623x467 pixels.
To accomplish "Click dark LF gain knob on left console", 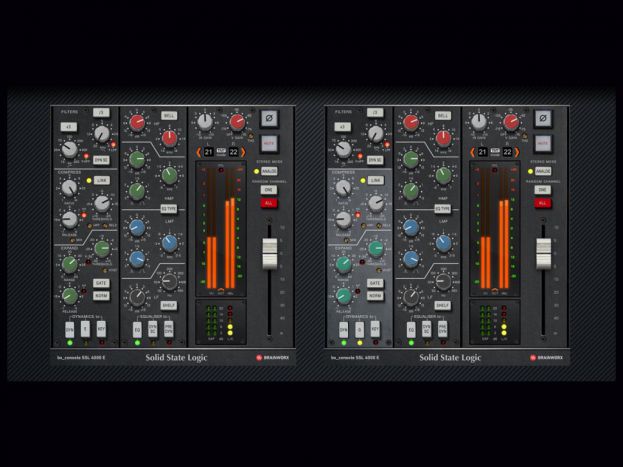I will click(x=137, y=297).
